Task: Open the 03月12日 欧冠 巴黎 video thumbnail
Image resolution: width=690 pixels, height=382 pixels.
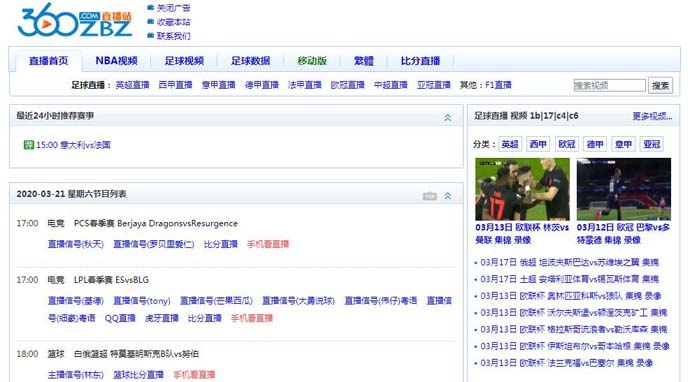Action: [x=624, y=189]
